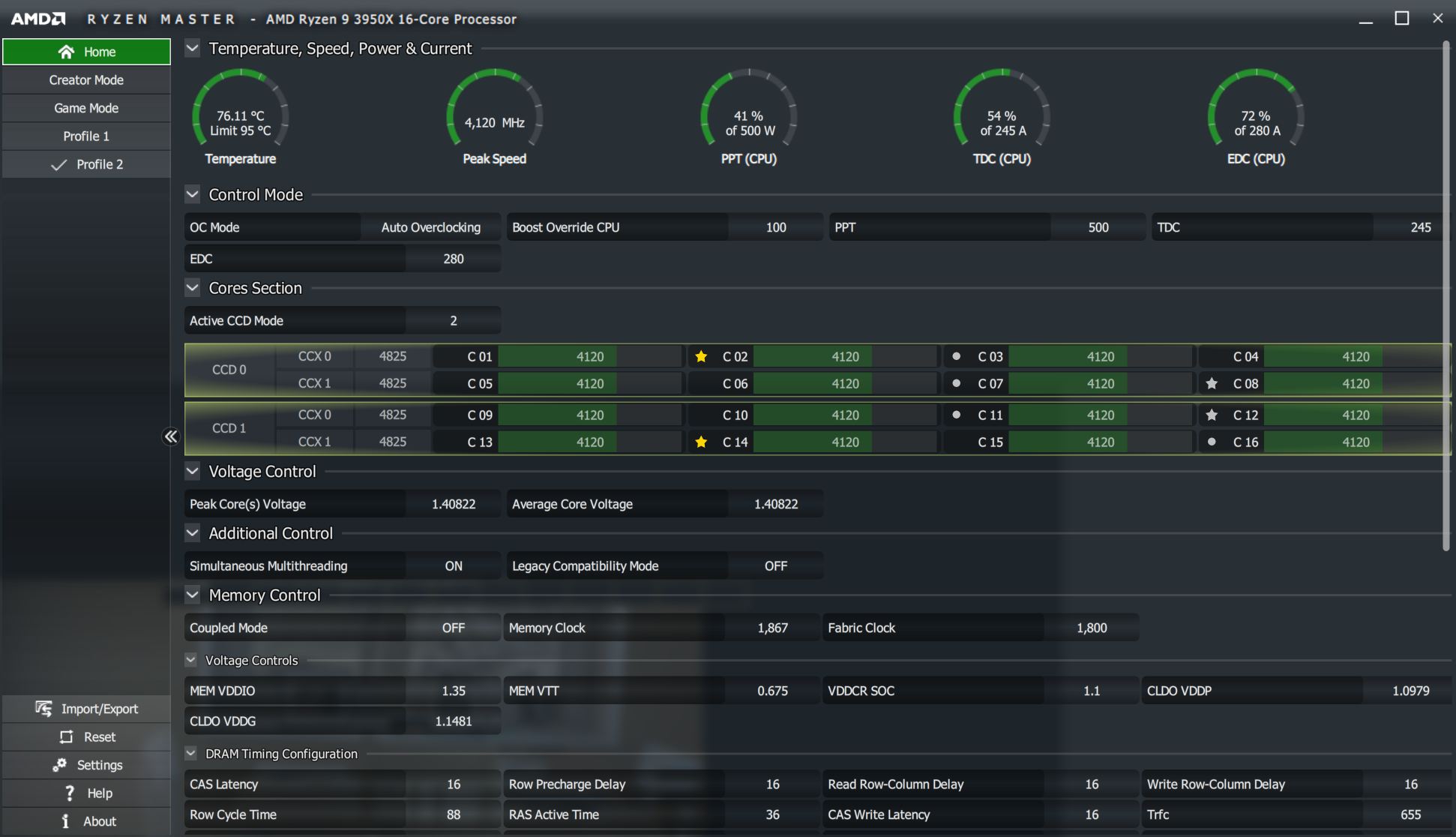Switch to Creator Mode tab
This screenshot has width=1456, height=837.
86,80
